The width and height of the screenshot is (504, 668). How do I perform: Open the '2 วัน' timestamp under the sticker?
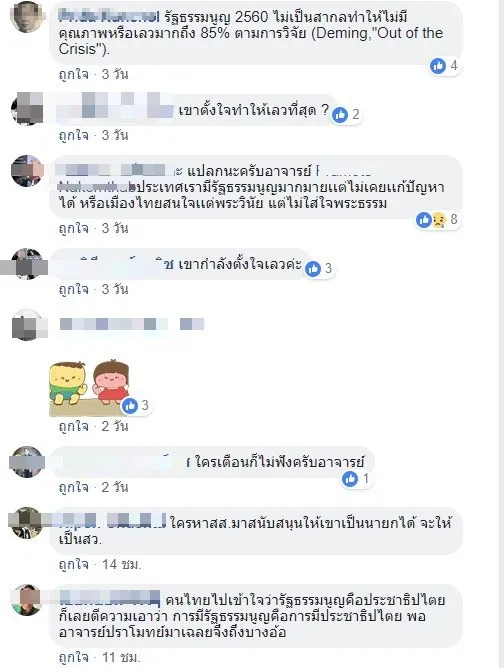pos(115,426)
